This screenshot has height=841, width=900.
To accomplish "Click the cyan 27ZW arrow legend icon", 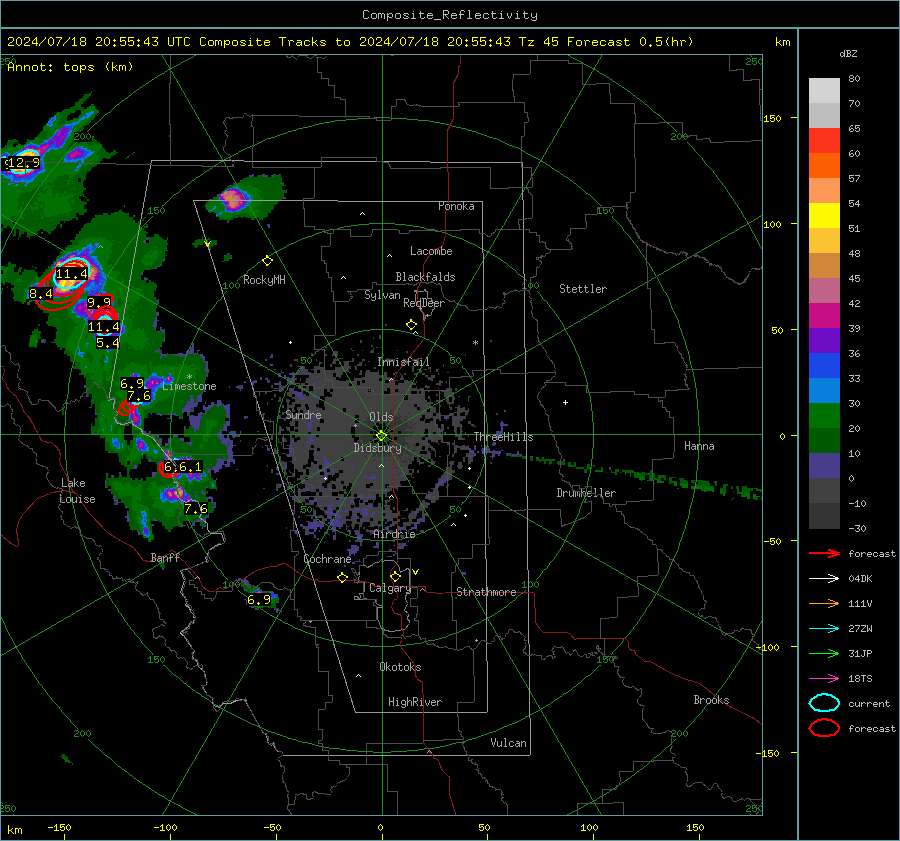I will 824,628.
